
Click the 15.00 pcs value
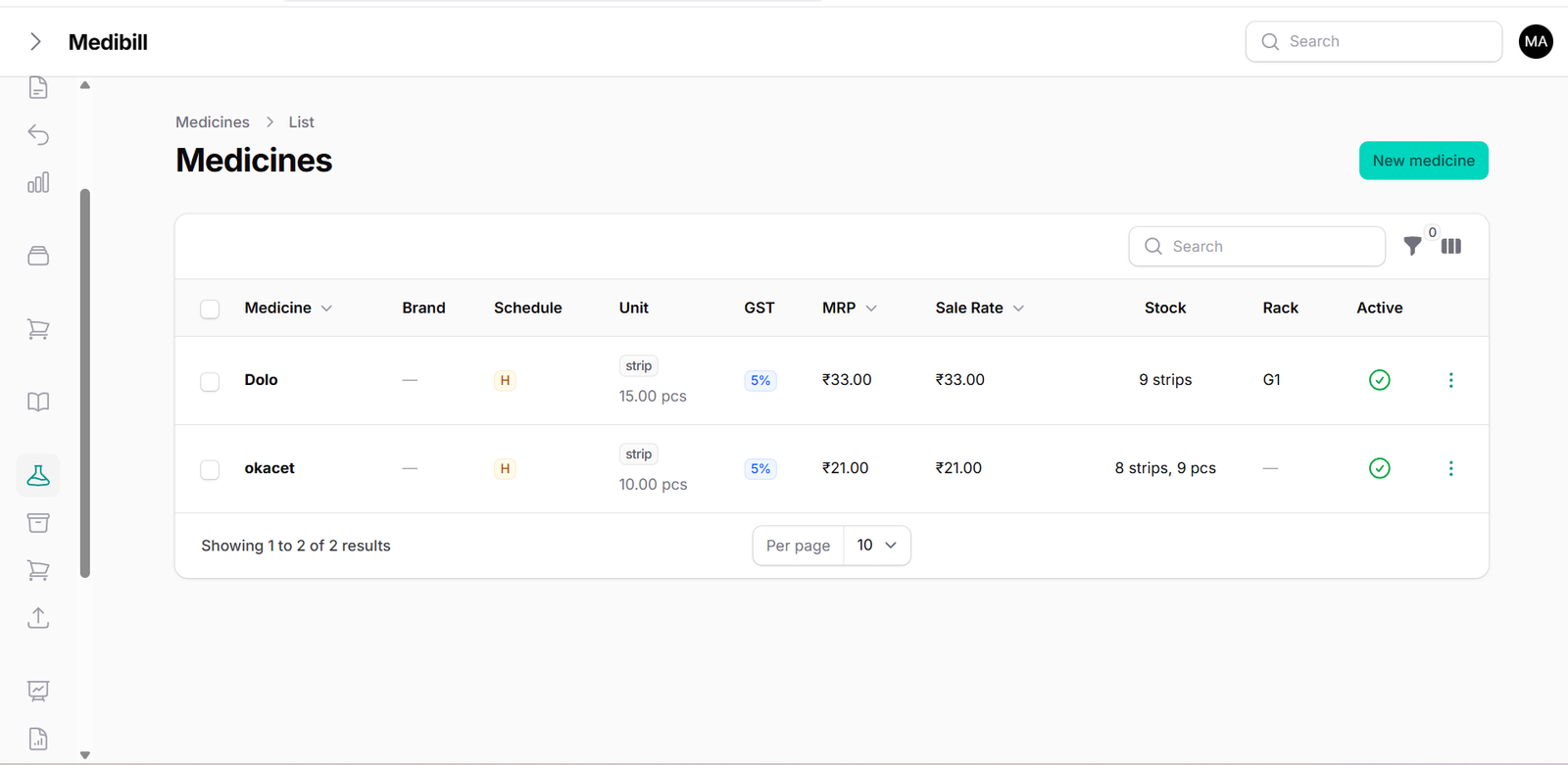click(x=653, y=396)
